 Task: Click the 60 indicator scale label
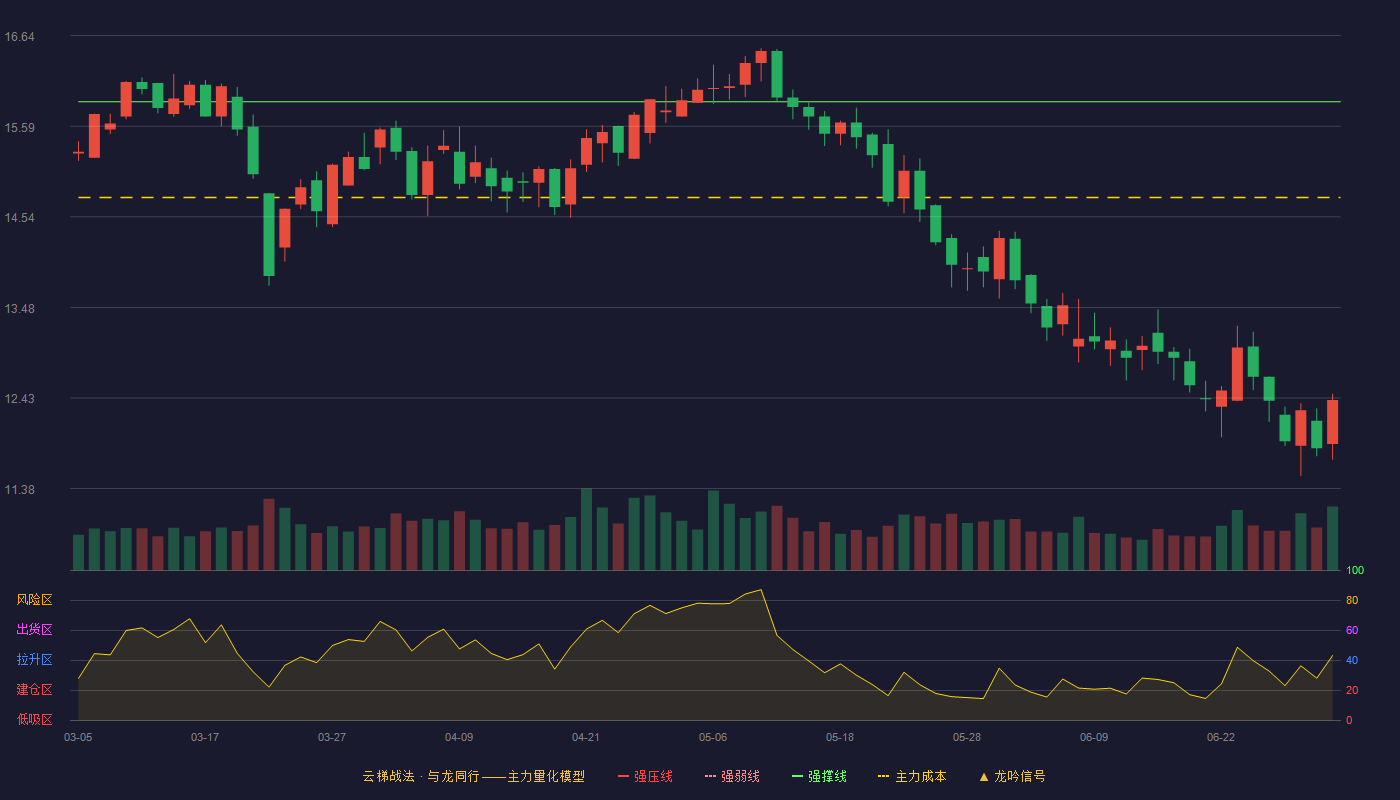point(1351,631)
